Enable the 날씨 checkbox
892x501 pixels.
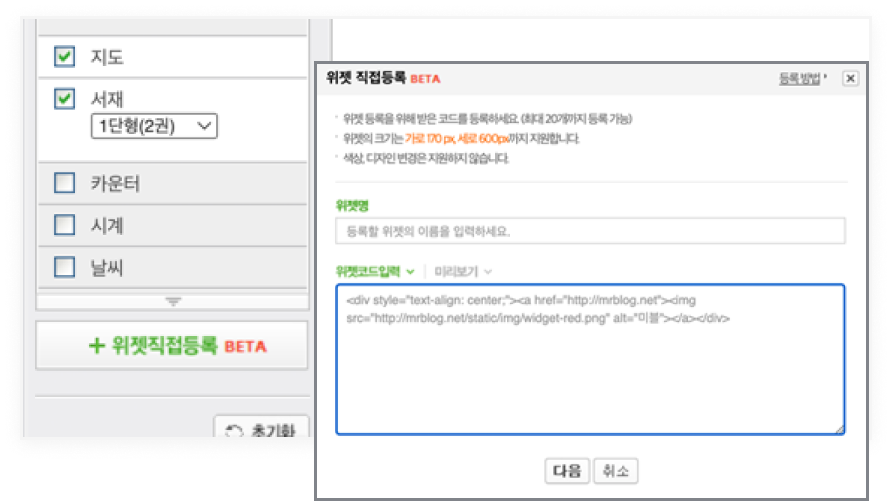[64, 267]
